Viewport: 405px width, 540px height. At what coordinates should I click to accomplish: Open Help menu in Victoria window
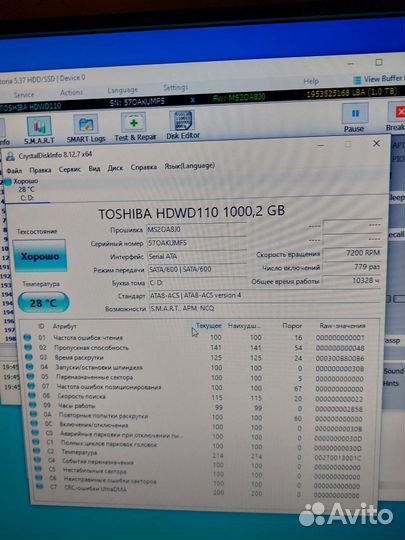pos(311,81)
